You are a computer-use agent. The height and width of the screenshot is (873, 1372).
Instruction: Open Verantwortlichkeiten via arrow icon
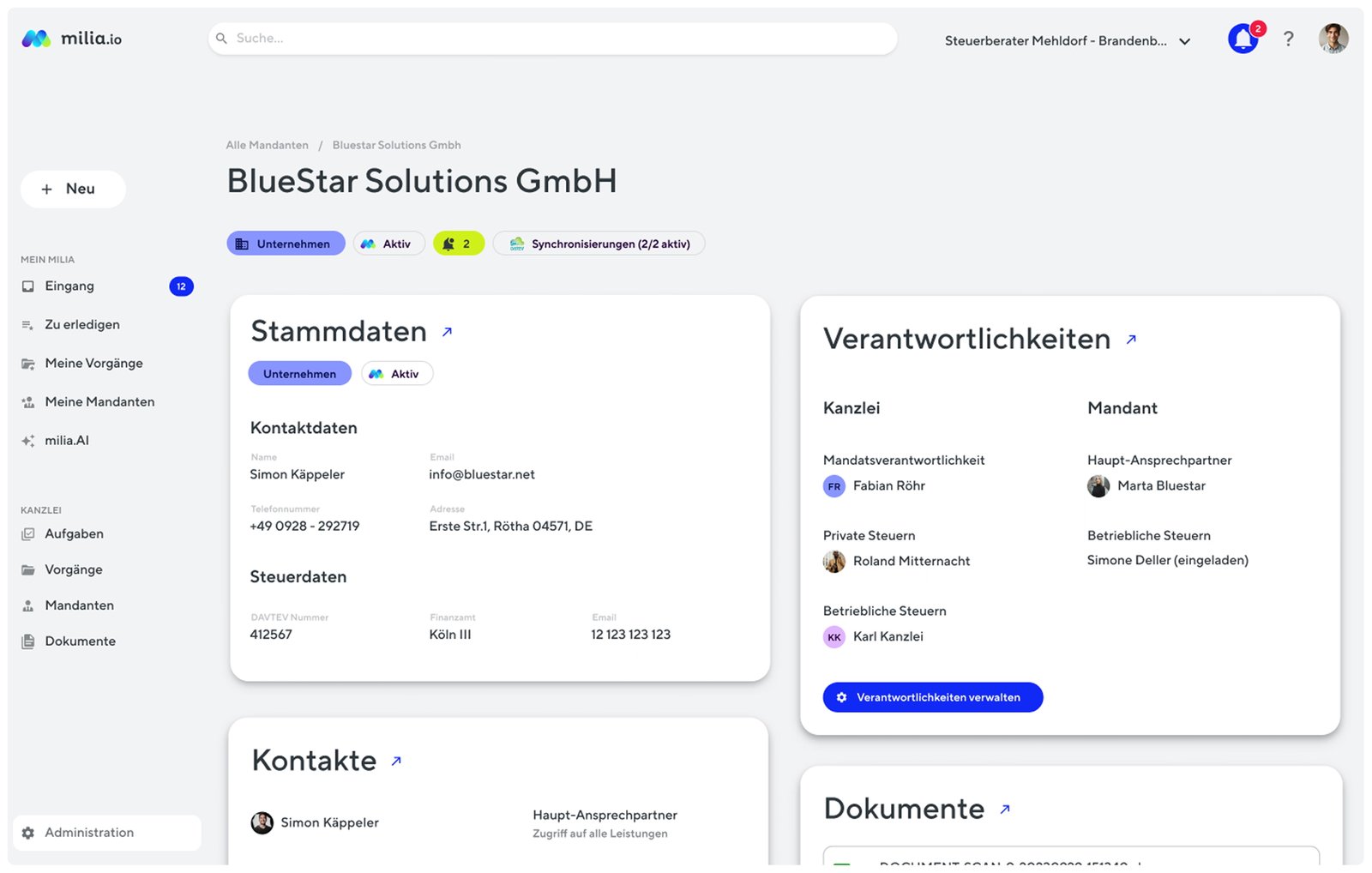pyautogui.click(x=1131, y=340)
